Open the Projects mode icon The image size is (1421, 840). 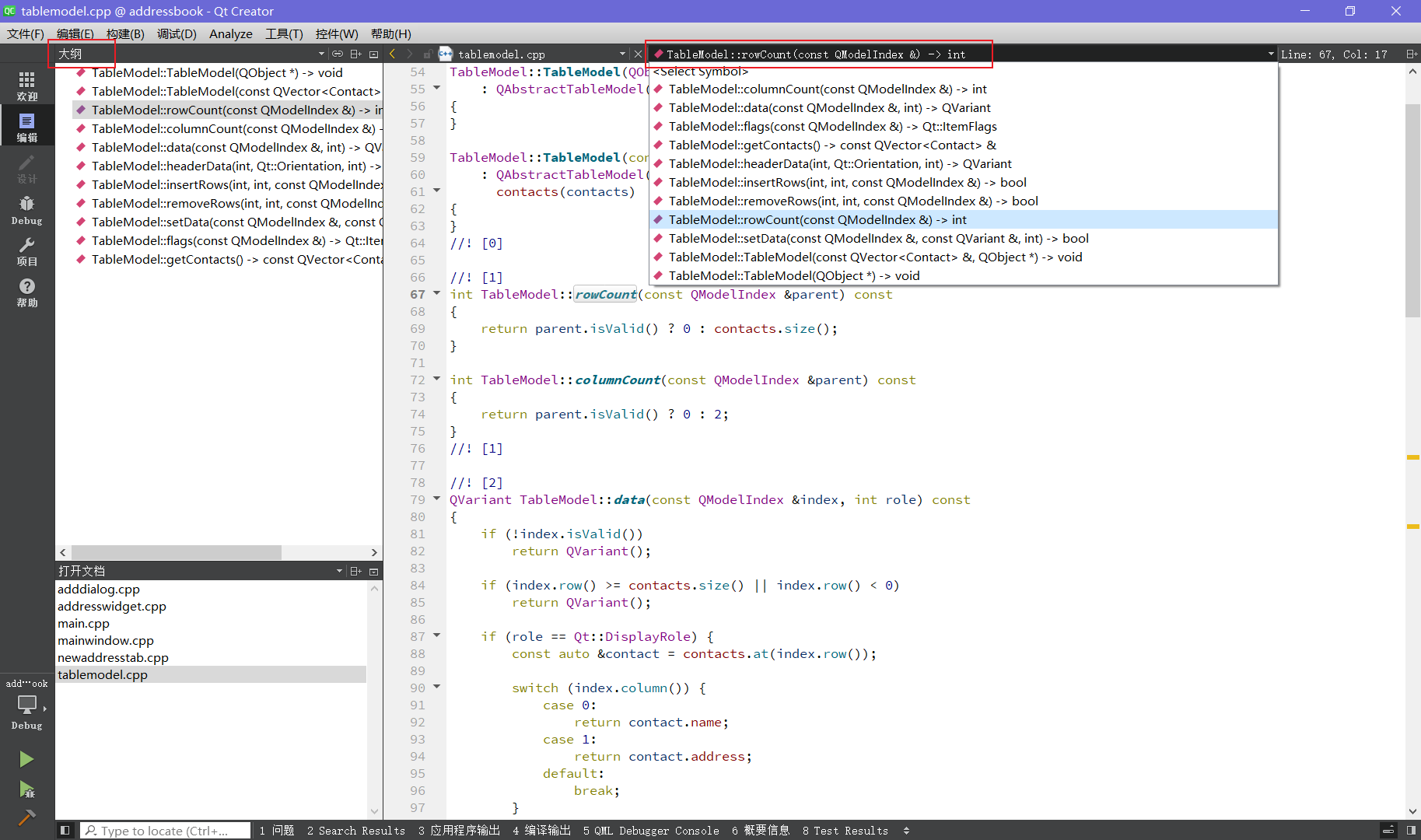[x=26, y=251]
